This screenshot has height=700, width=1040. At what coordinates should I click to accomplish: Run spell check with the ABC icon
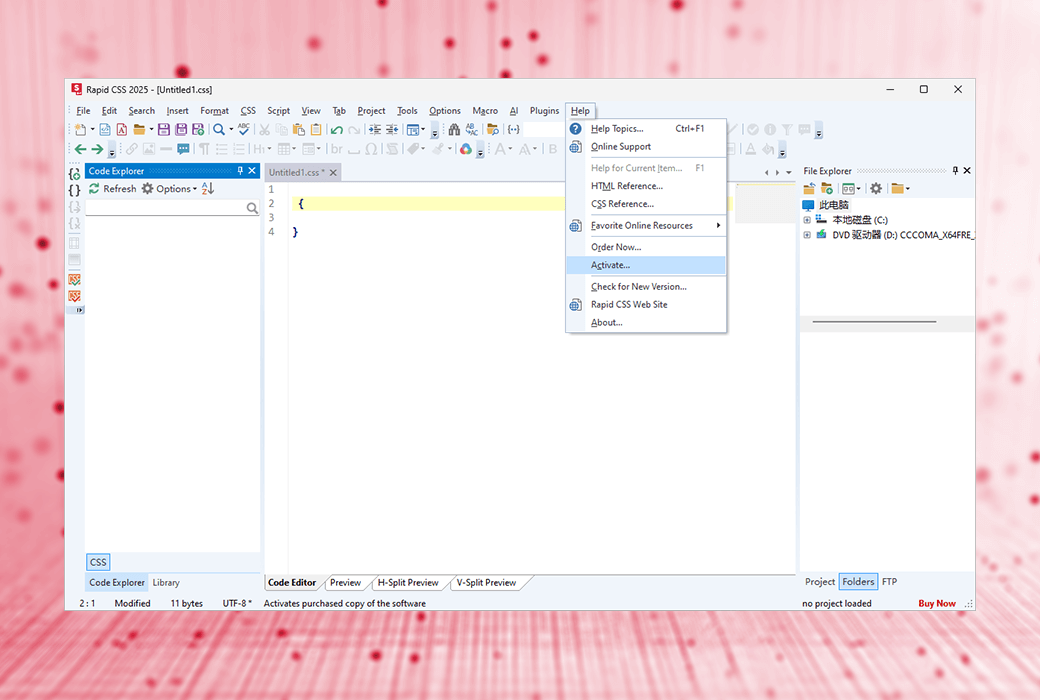coord(243,129)
